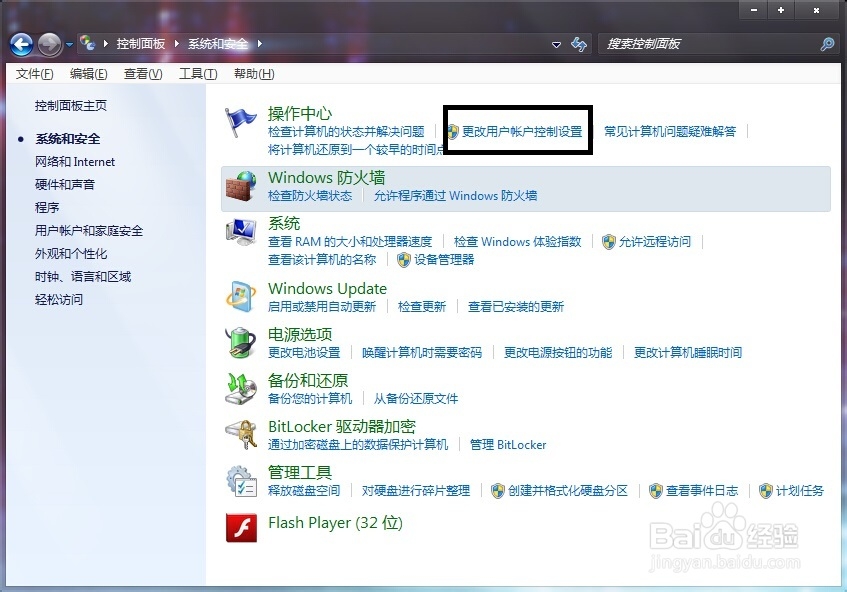Click 从备份还原文件 link
The width and height of the screenshot is (847, 592).
click(x=416, y=399)
